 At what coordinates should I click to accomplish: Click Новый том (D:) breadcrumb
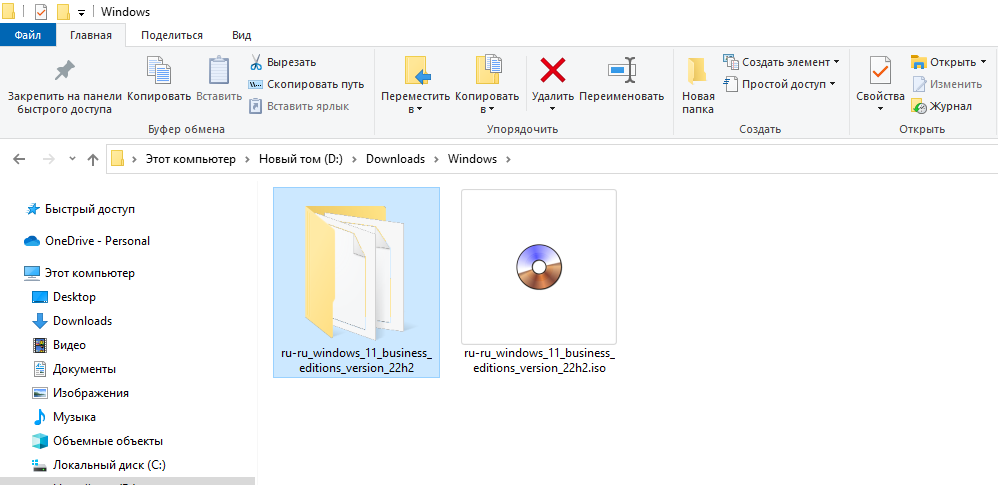point(300,159)
